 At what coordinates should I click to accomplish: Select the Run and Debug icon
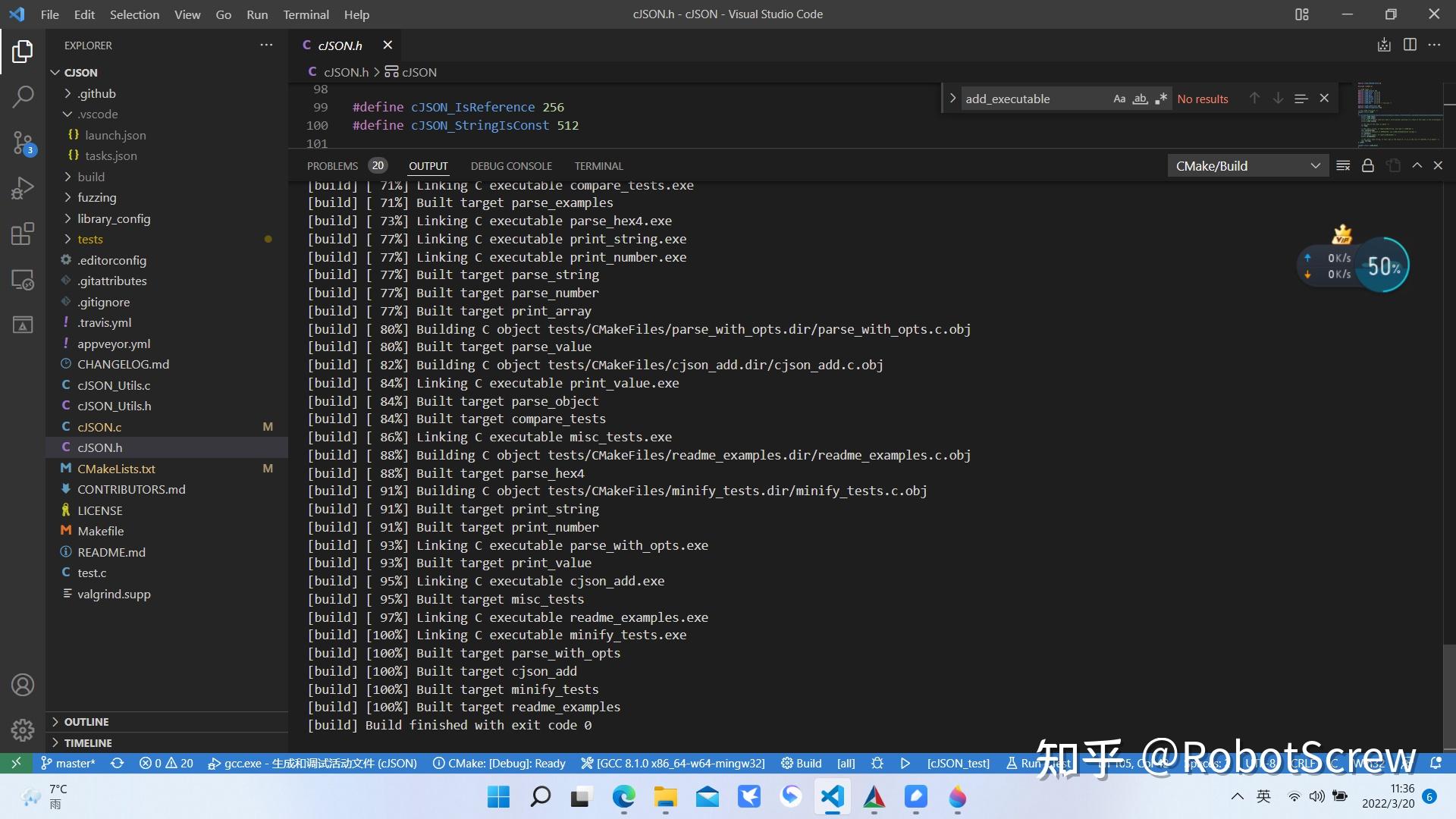click(x=22, y=188)
